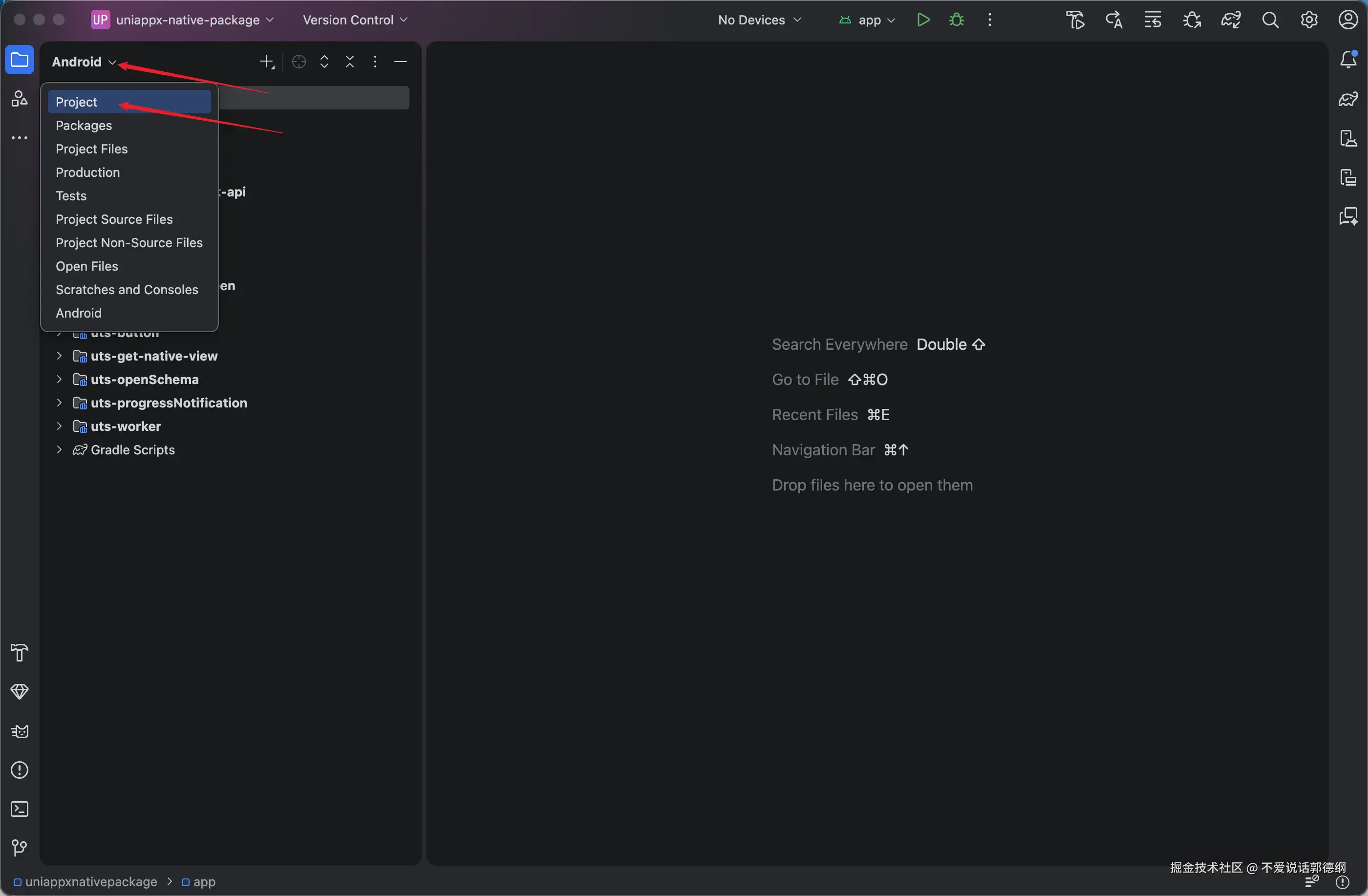Open Logcat tool window icon
This screenshot has height=896, width=1368.
pos(20,731)
